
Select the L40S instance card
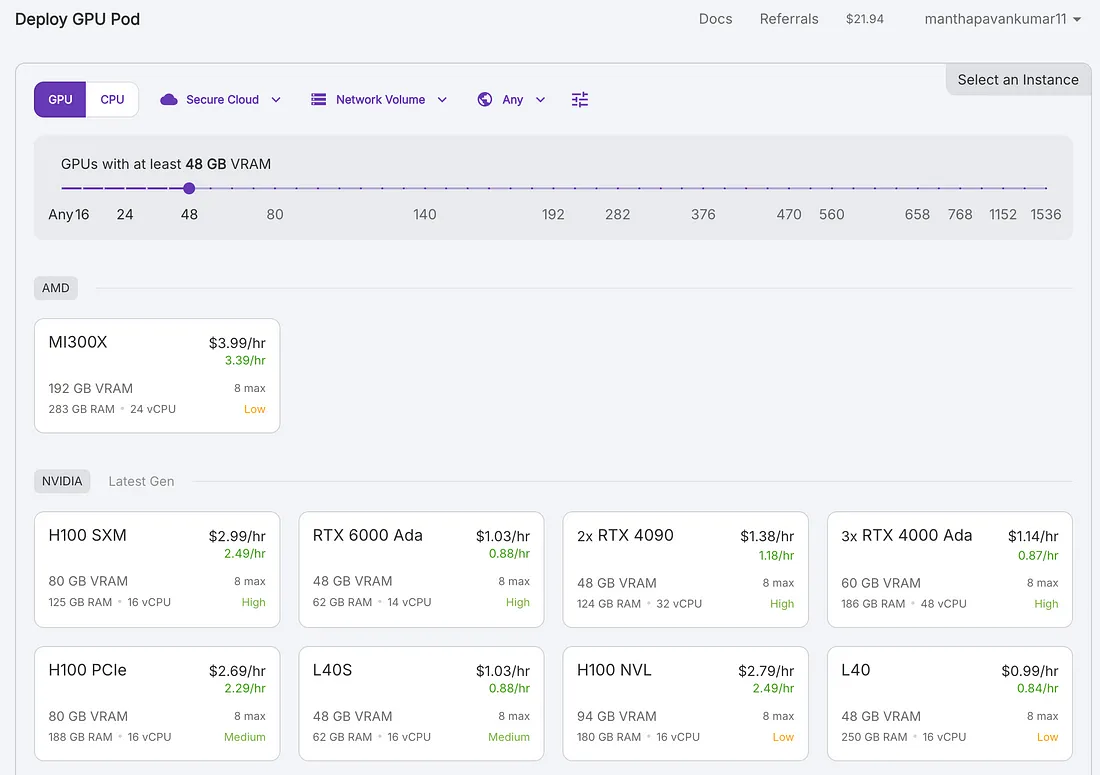(x=422, y=703)
